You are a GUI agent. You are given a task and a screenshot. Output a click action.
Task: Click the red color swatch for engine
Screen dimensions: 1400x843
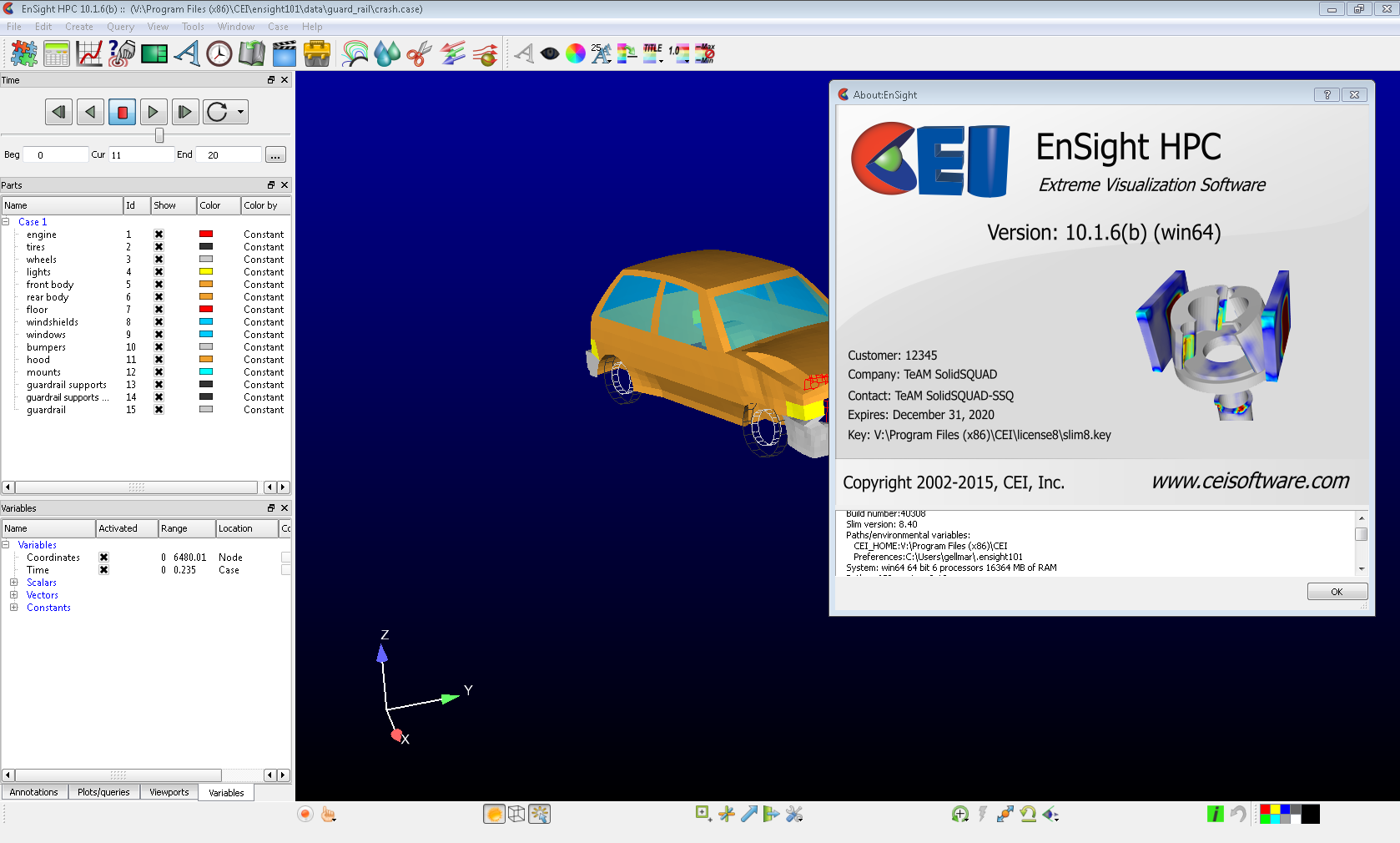coord(206,235)
